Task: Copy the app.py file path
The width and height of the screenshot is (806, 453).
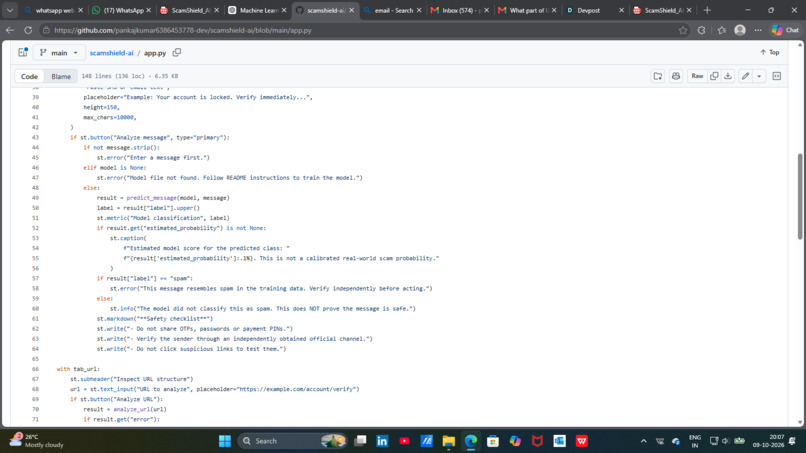Action: 177,52
